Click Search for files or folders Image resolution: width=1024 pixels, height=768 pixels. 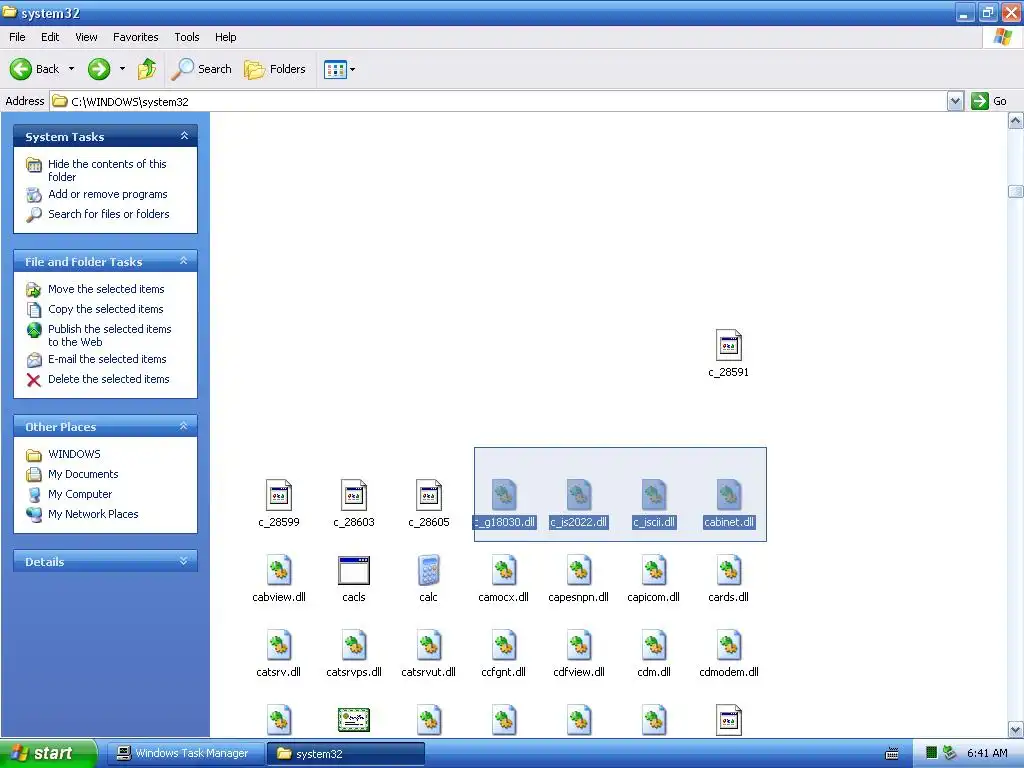(x=108, y=214)
